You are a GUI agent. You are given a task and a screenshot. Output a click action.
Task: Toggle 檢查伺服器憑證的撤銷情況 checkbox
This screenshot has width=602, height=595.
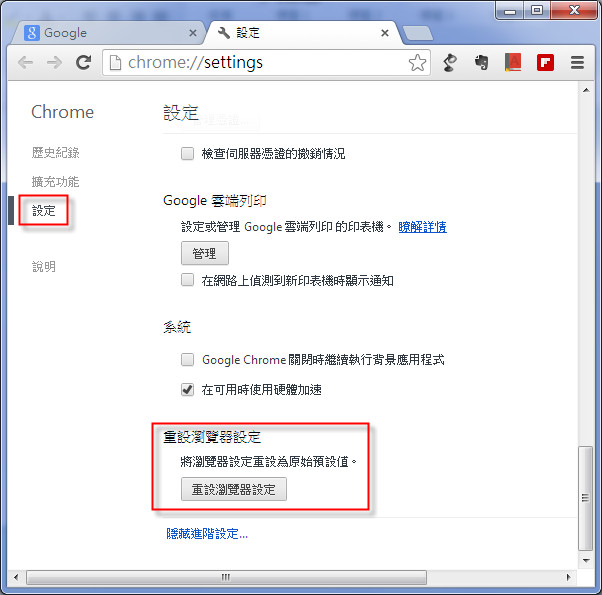click(187, 154)
